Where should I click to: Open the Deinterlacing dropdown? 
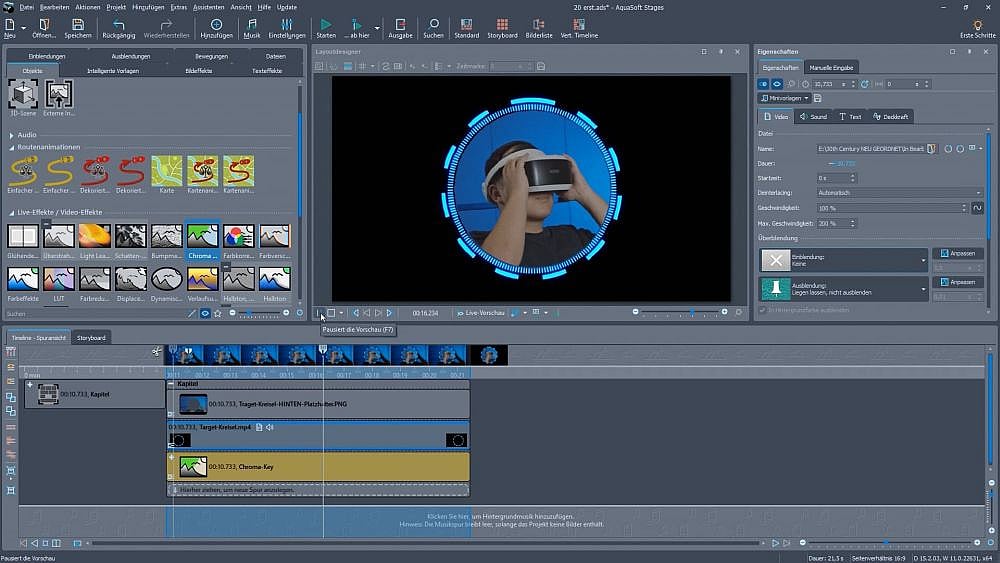point(900,192)
